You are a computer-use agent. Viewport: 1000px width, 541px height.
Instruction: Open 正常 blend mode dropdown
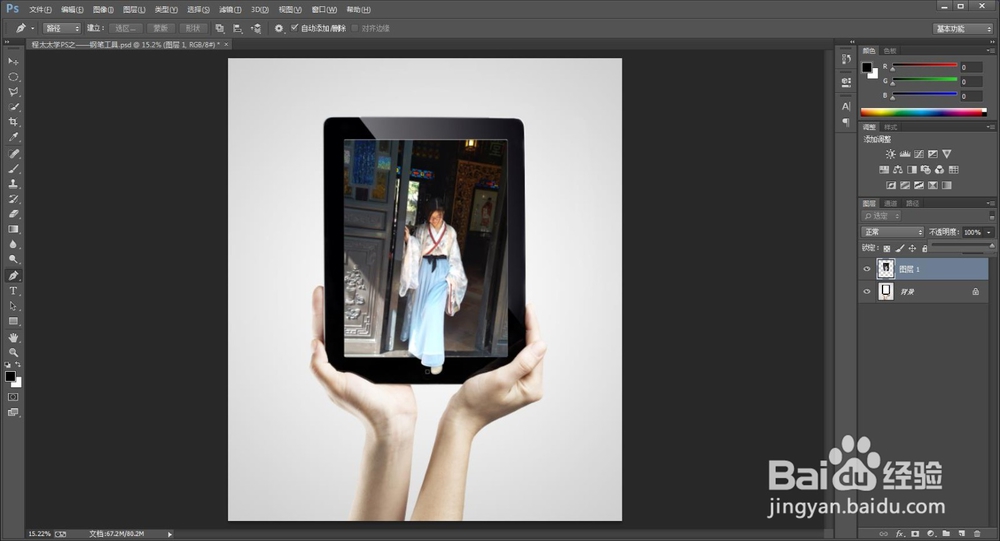click(892, 232)
